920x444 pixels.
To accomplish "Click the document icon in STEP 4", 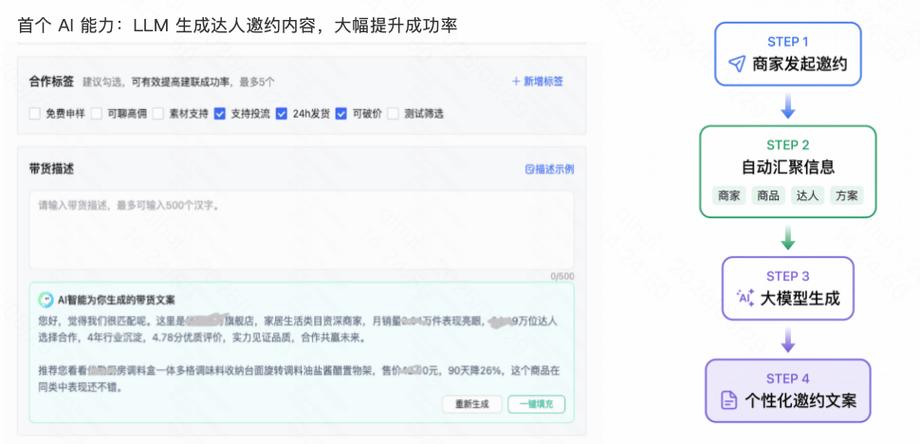I will (x=729, y=401).
